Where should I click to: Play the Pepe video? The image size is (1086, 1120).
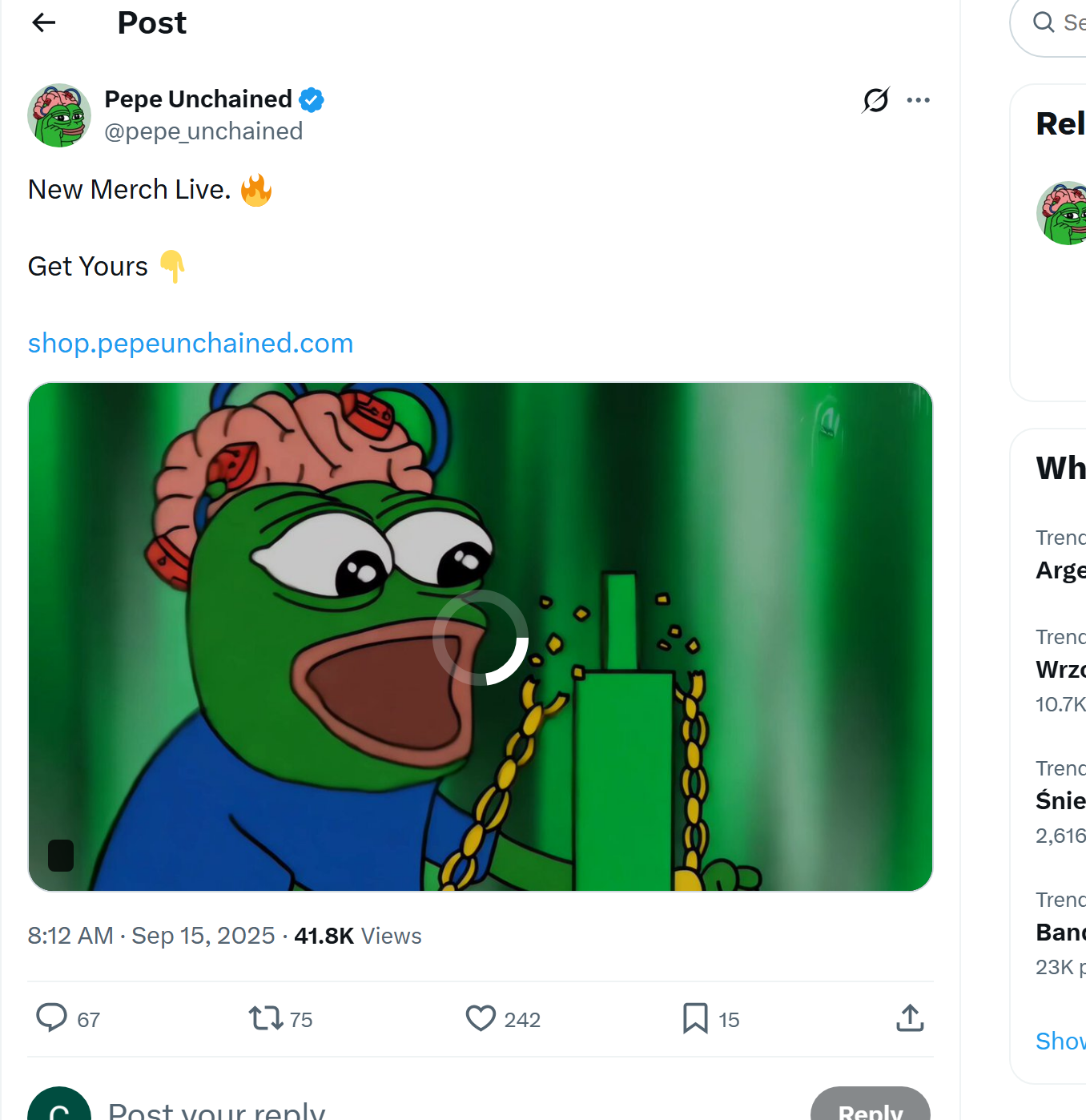click(x=481, y=637)
